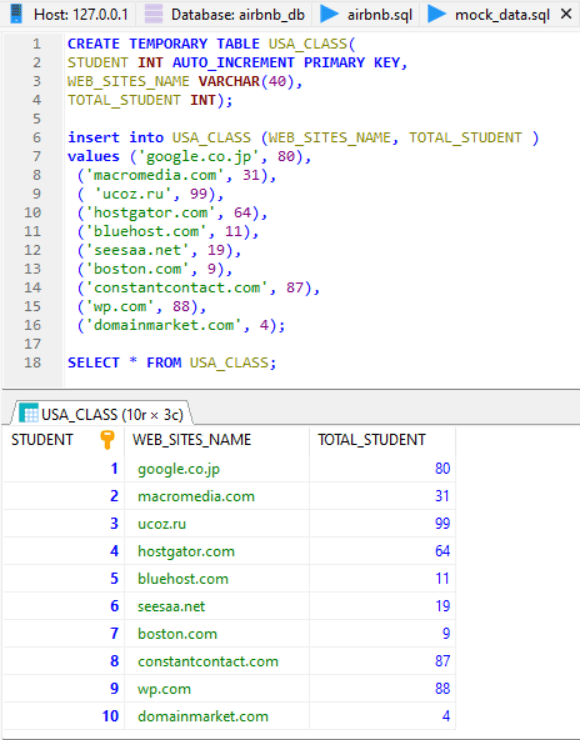
Task: Select the constantcontact.com result cell
Action: pyautogui.click(x=217, y=661)
